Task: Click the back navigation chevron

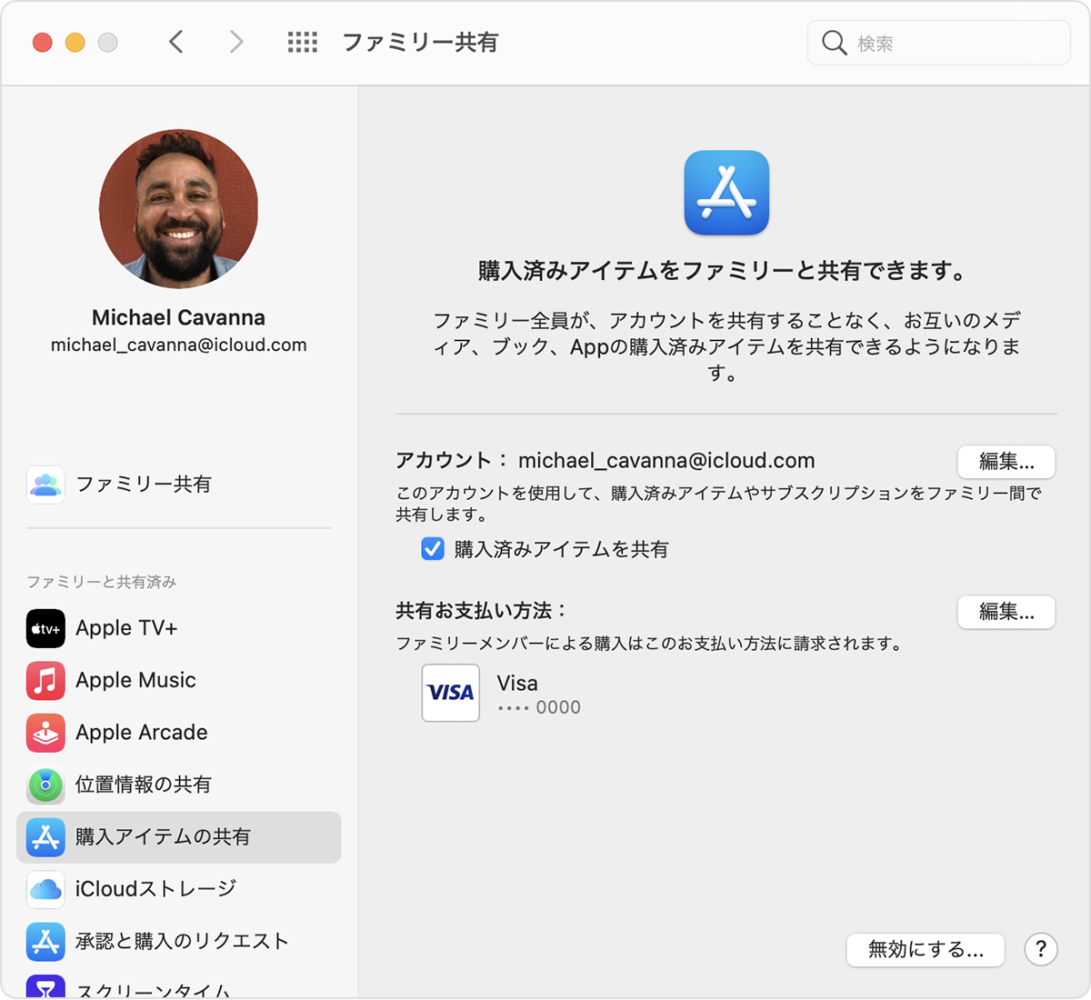Action: 176,42
